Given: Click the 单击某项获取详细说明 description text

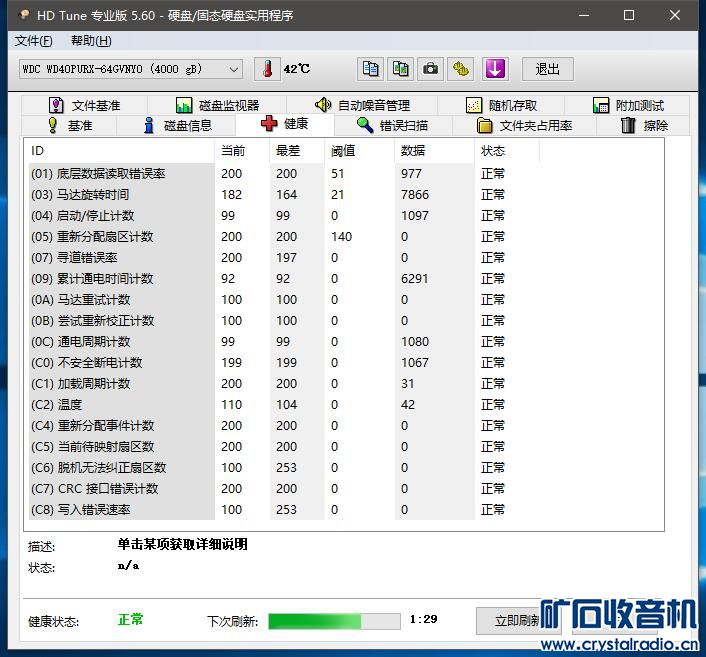Looking at the screenshot, I should point(182,544).
